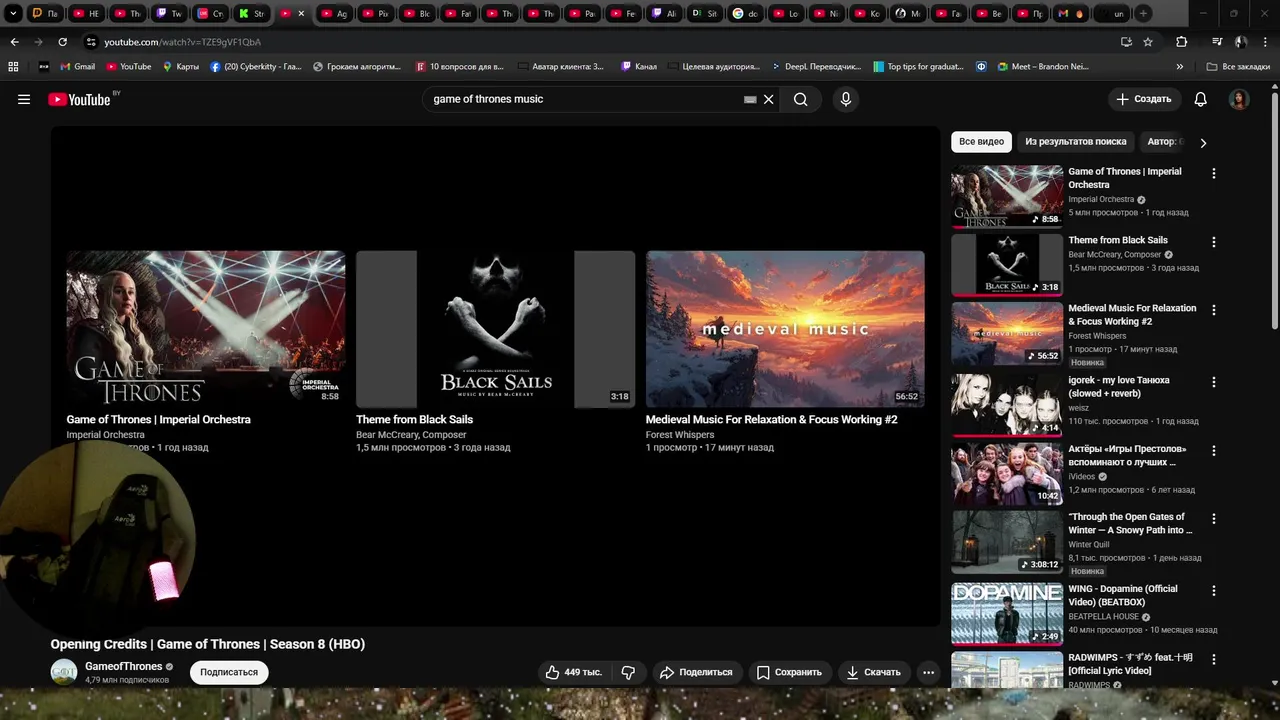Open the account avatar menu
Image resolution: width=1280 pixels, height=720 pixels.
pyautogui.click(x=1239, y=99)
